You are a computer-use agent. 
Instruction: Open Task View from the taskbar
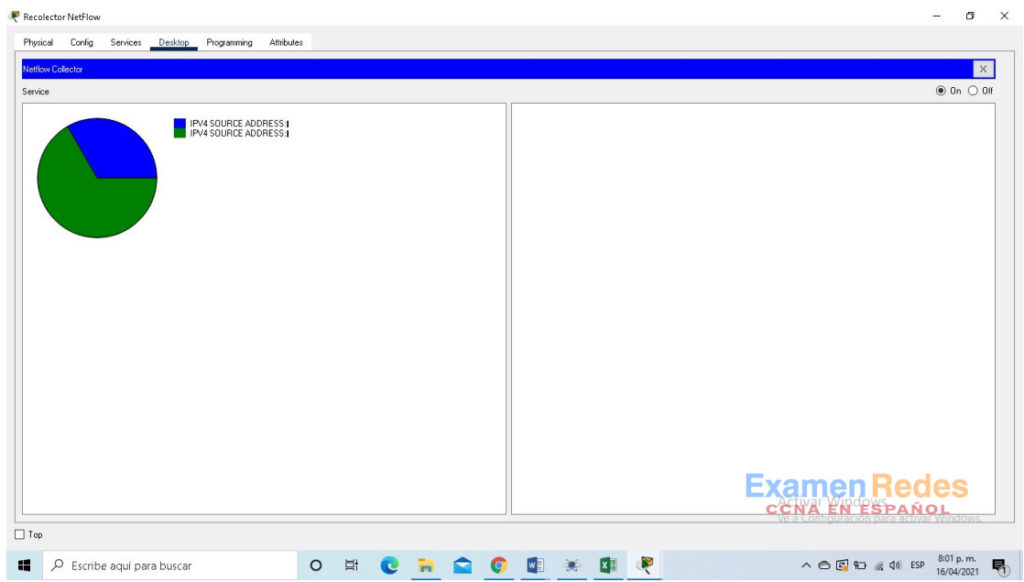tap(351, 565)
